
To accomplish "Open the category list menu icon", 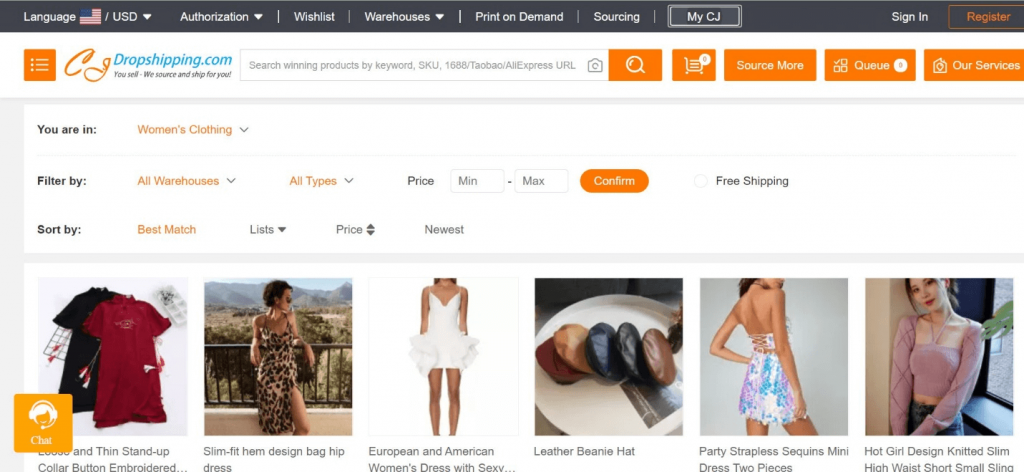I will point(40,65).
